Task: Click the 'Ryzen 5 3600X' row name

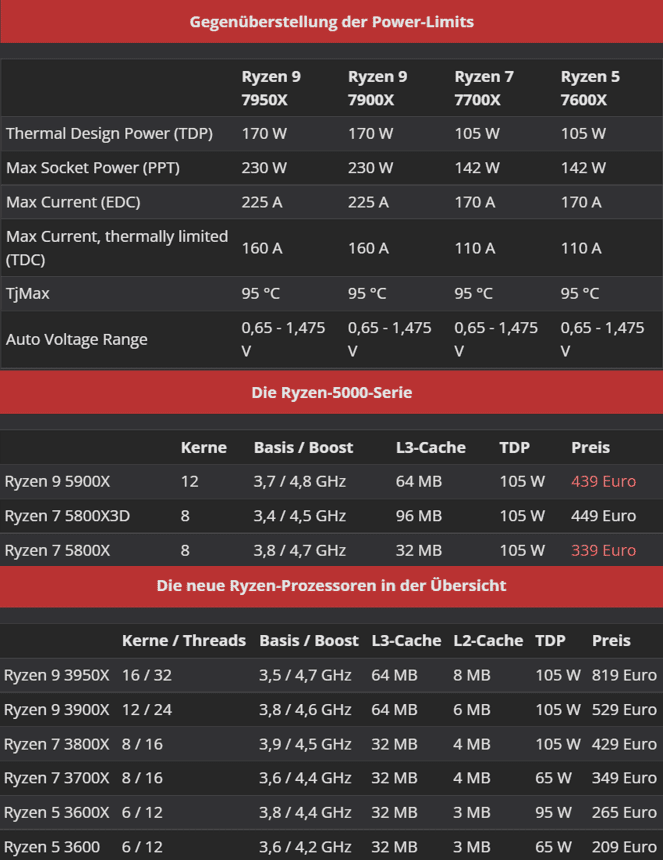Action: [56, 813]
